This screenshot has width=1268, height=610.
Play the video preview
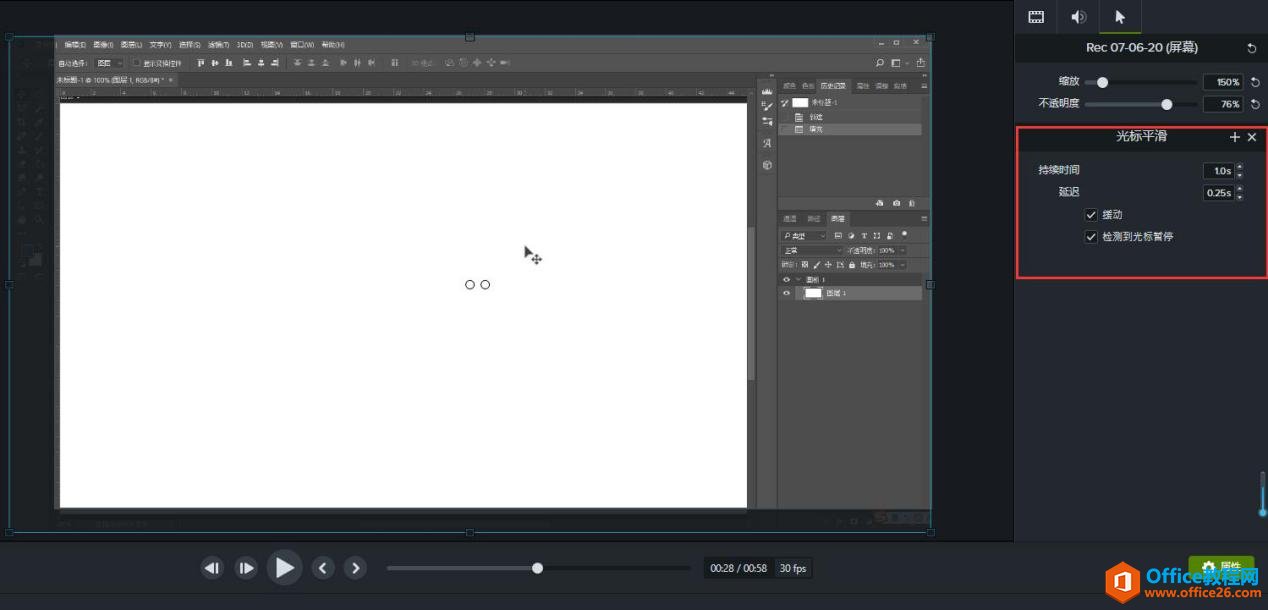[284, 568]
